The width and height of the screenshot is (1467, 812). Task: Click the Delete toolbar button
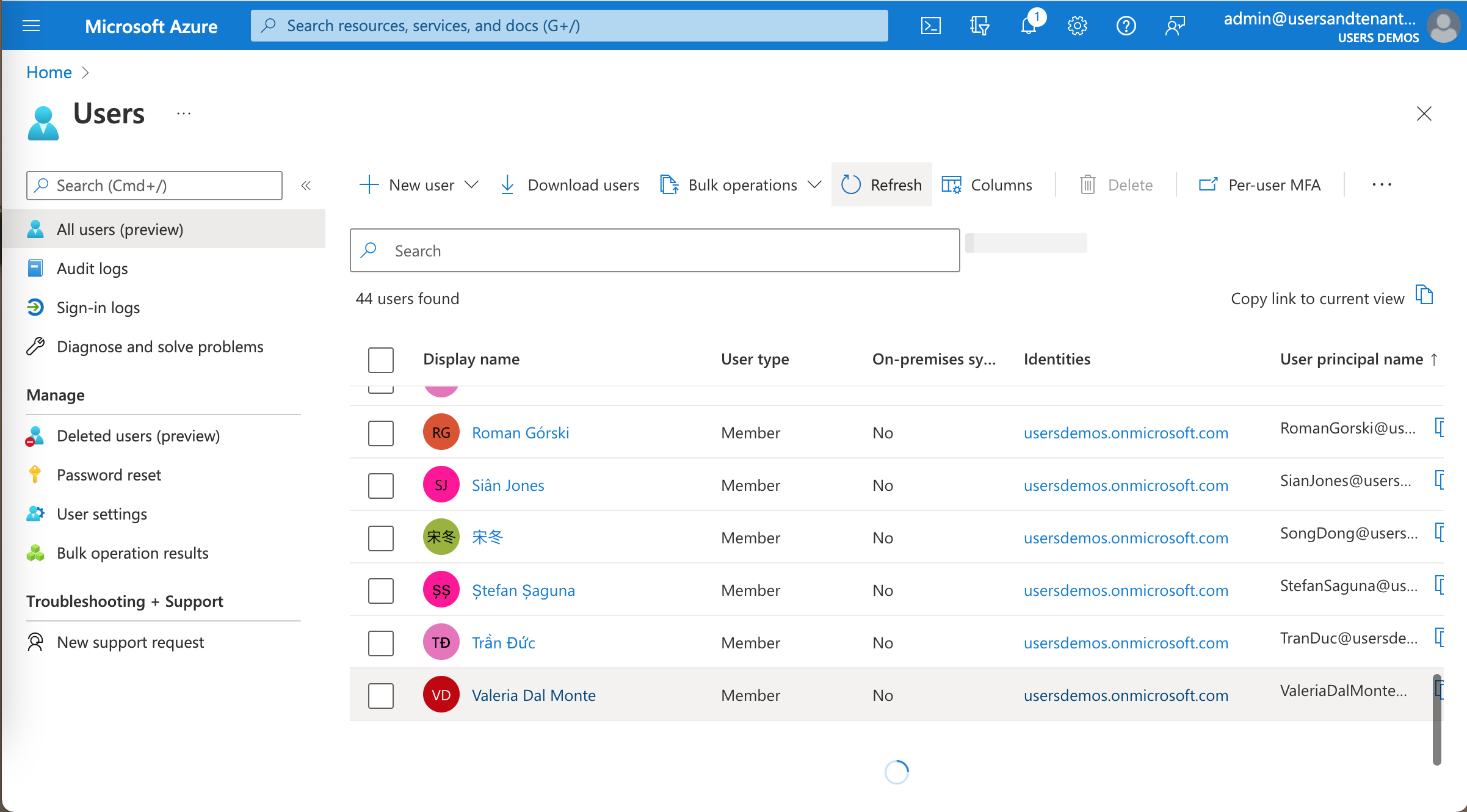(x=1116, y=184)
